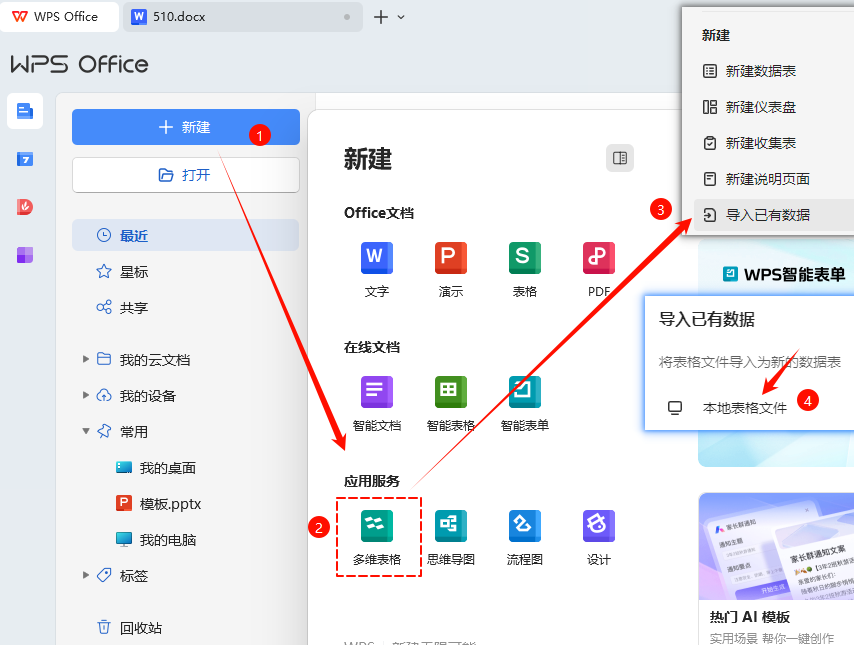This screenshot has height=645, width=854.
Task: Open 我的电脑 shortcut
Action: tap(156, 539)
